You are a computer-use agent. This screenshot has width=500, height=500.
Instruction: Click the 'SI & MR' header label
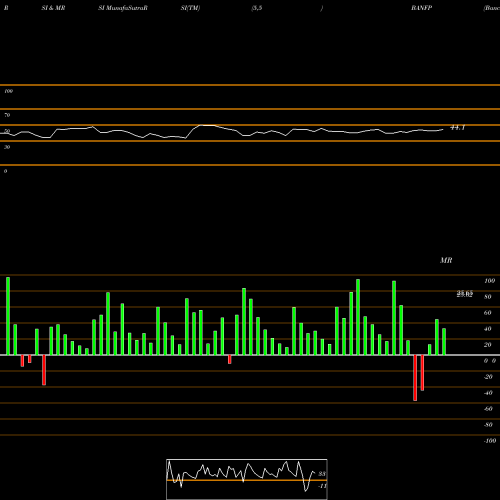tap(53, 8)
